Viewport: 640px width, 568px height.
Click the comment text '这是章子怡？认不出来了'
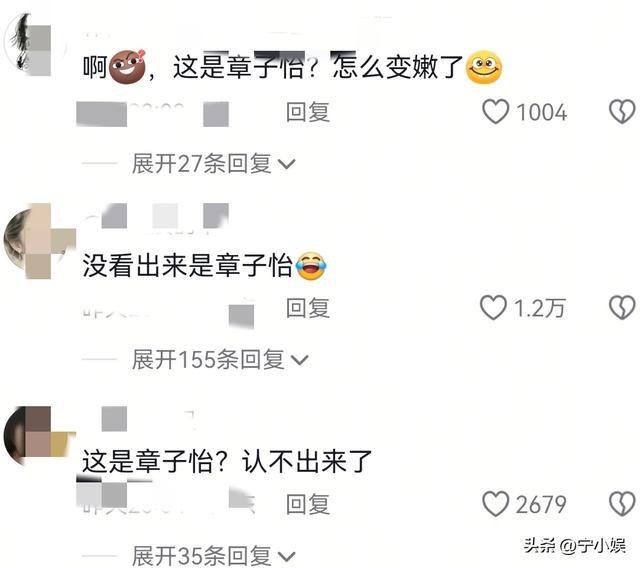[x=227, y=461]
